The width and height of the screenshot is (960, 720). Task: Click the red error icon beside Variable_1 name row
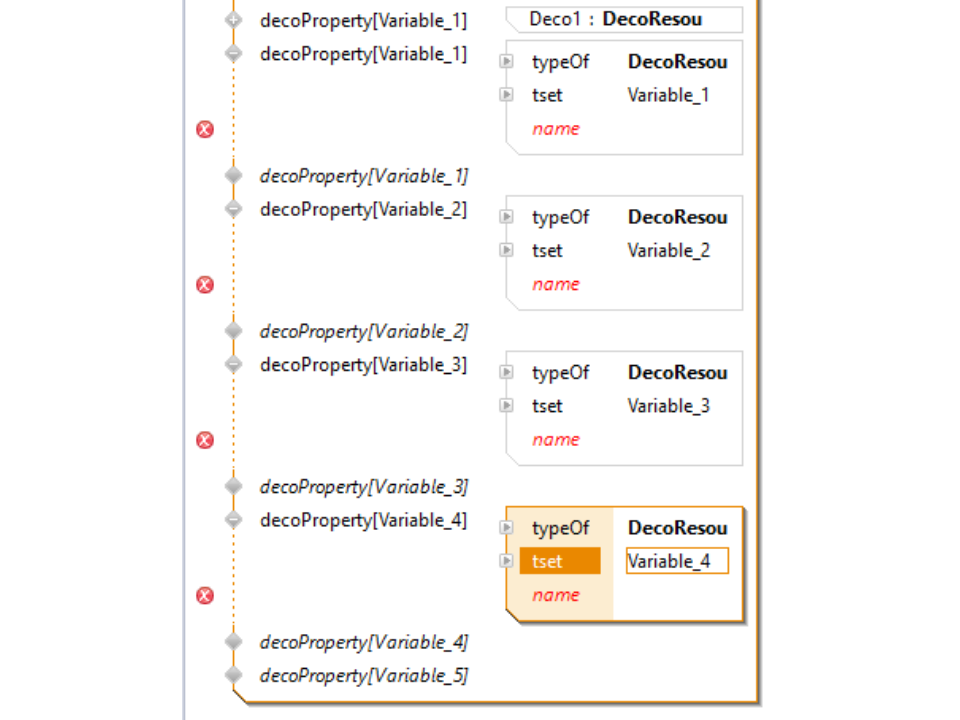[x=205, y=129]
